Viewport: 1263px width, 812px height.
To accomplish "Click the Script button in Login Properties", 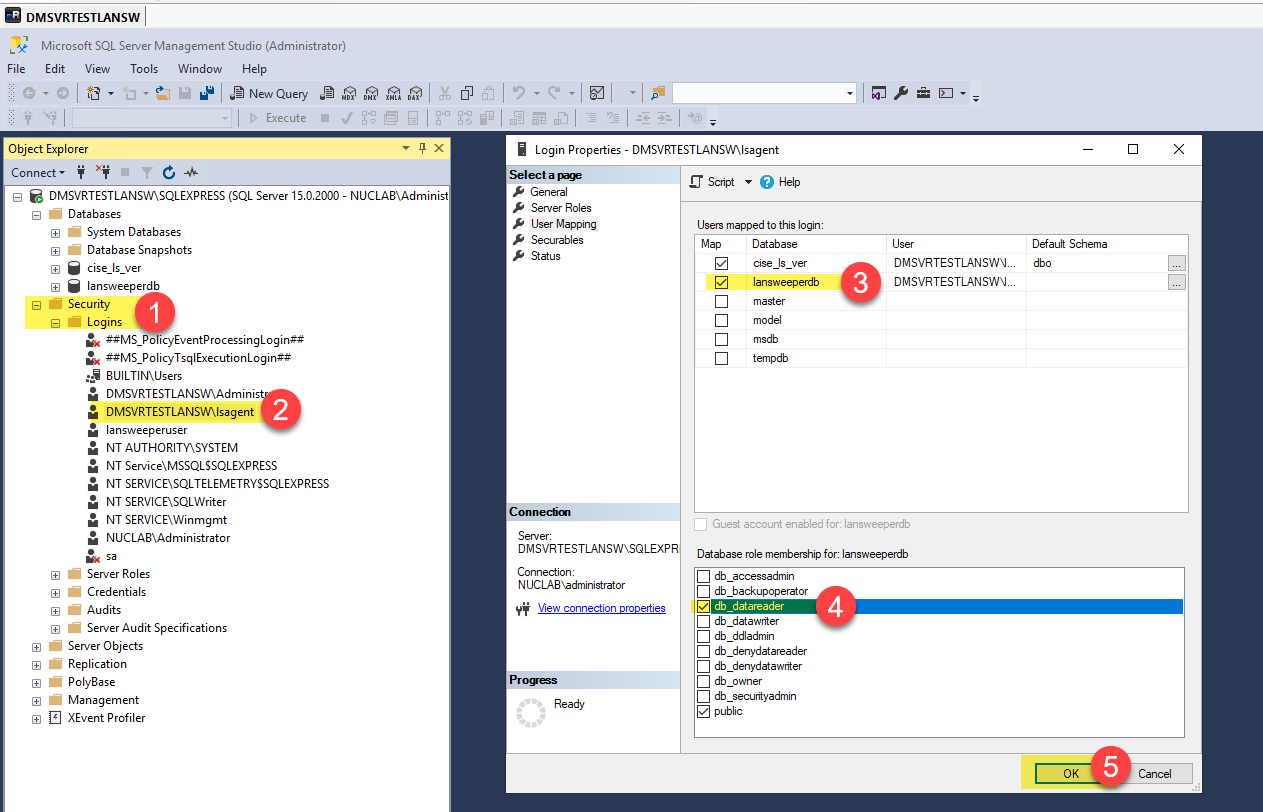I will [x=712, y=182].
